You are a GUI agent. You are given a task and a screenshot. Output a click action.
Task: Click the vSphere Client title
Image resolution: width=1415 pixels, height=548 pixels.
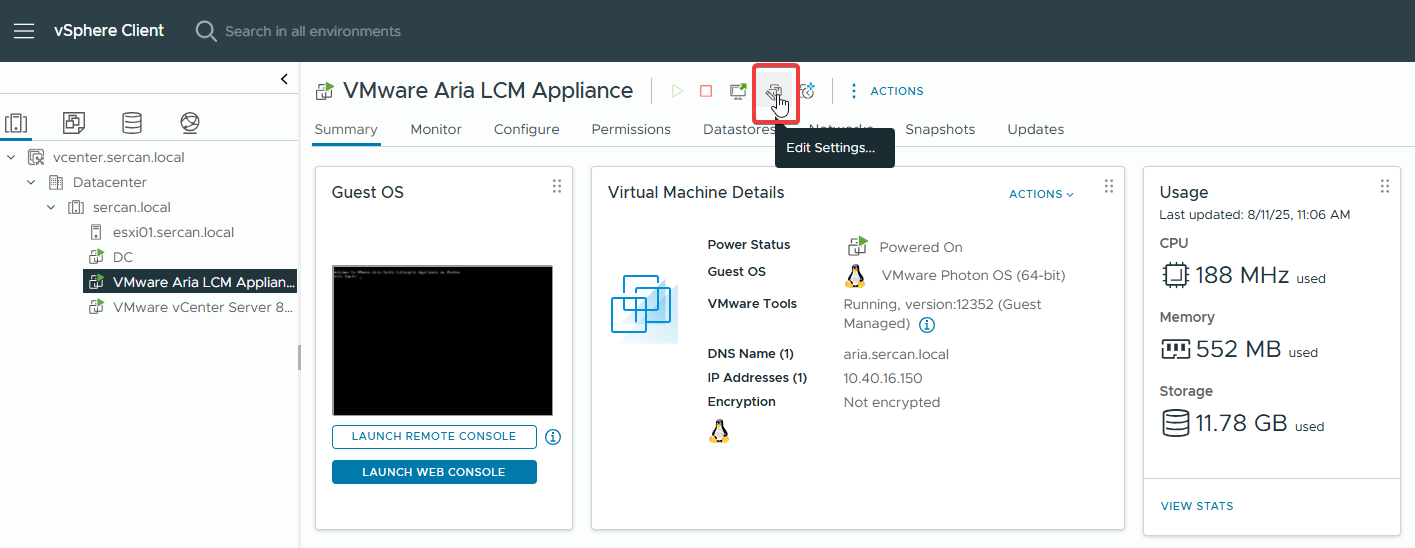click(x=109, y=30)
